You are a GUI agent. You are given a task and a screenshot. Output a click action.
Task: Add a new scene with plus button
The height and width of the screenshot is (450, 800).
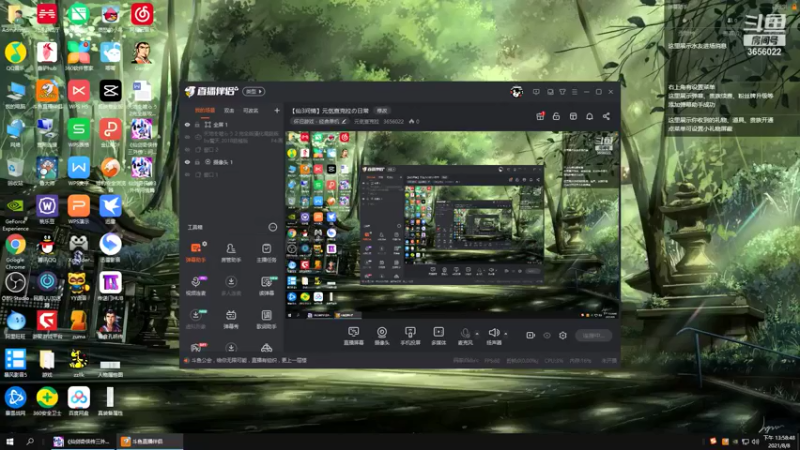coord(277,110)
